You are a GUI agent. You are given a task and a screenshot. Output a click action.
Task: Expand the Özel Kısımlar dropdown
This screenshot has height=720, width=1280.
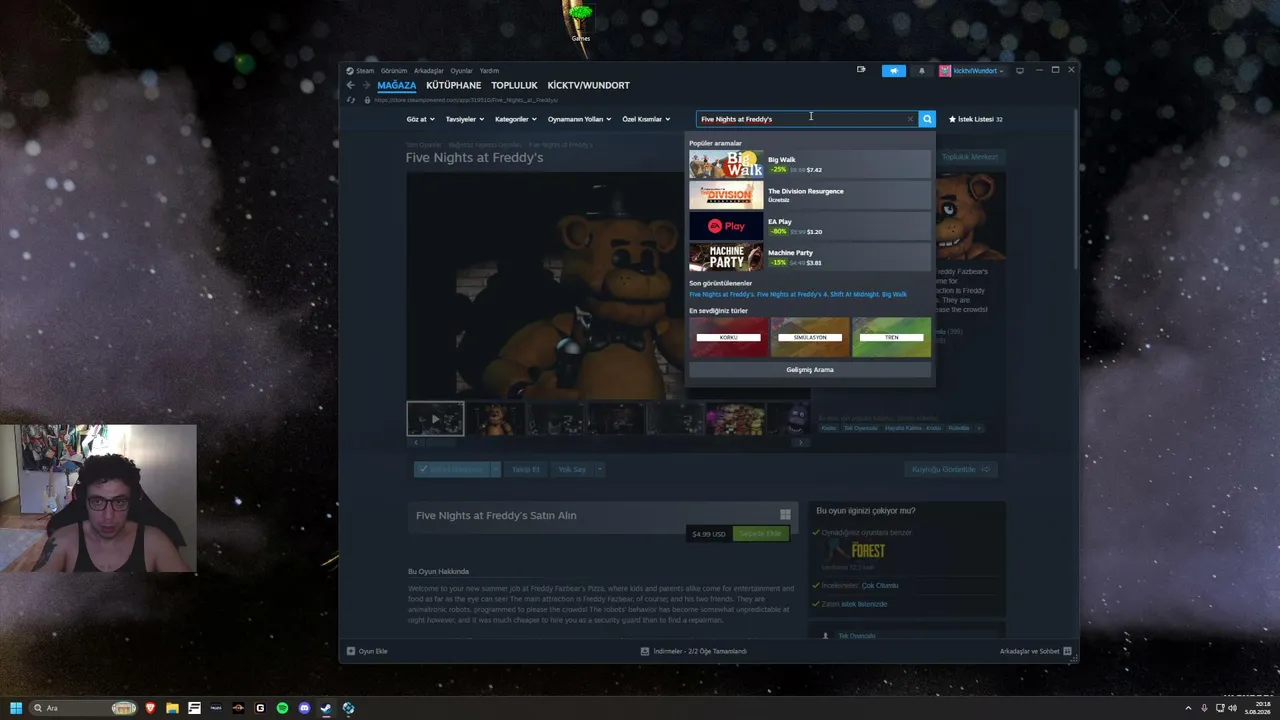point(646,119)
